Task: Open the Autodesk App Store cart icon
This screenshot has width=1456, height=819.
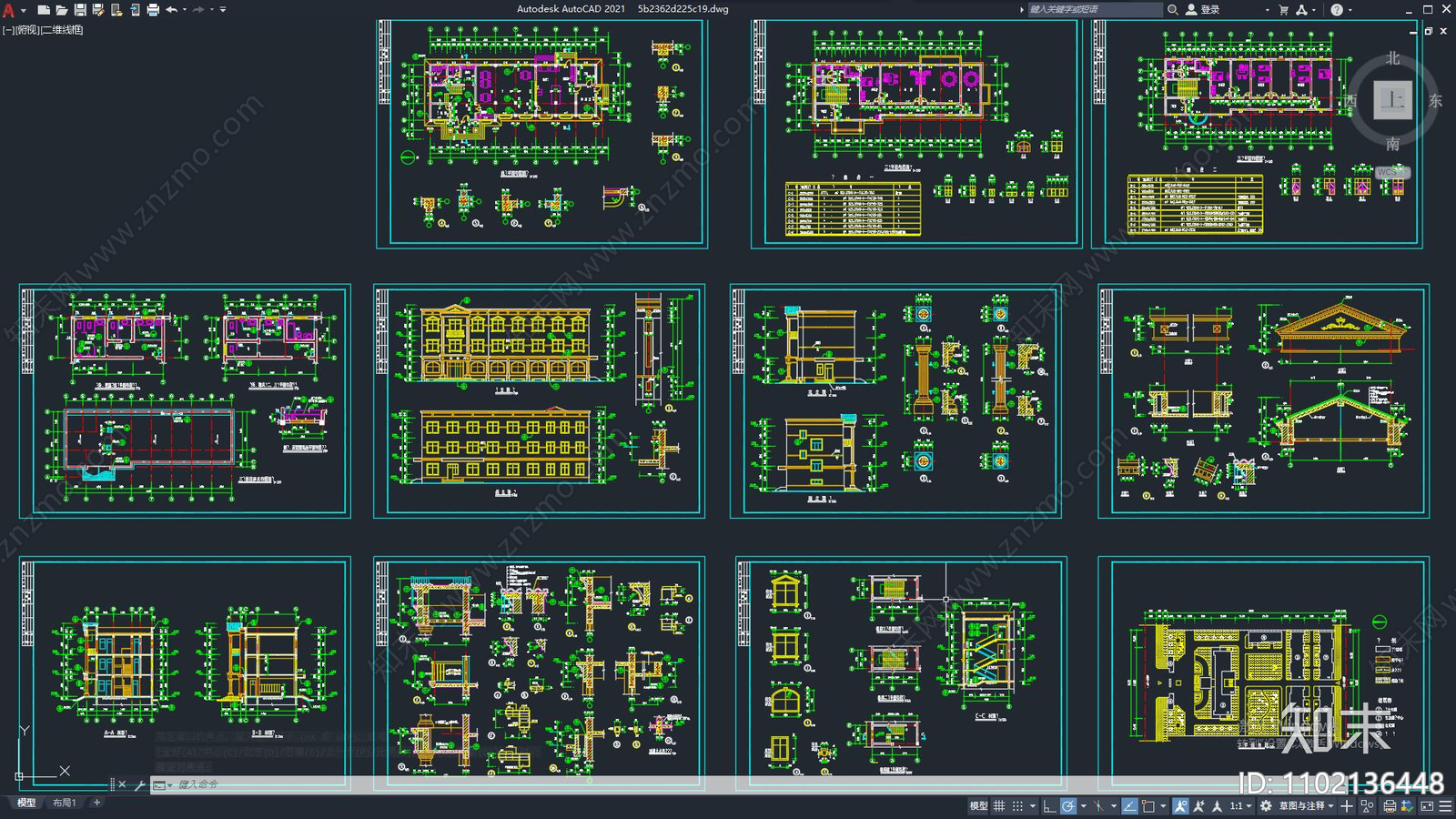Action: tap(1283, 10)
